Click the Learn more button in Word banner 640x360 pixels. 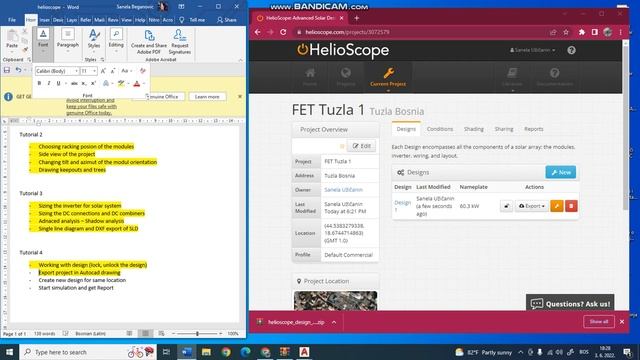[207, 97]
